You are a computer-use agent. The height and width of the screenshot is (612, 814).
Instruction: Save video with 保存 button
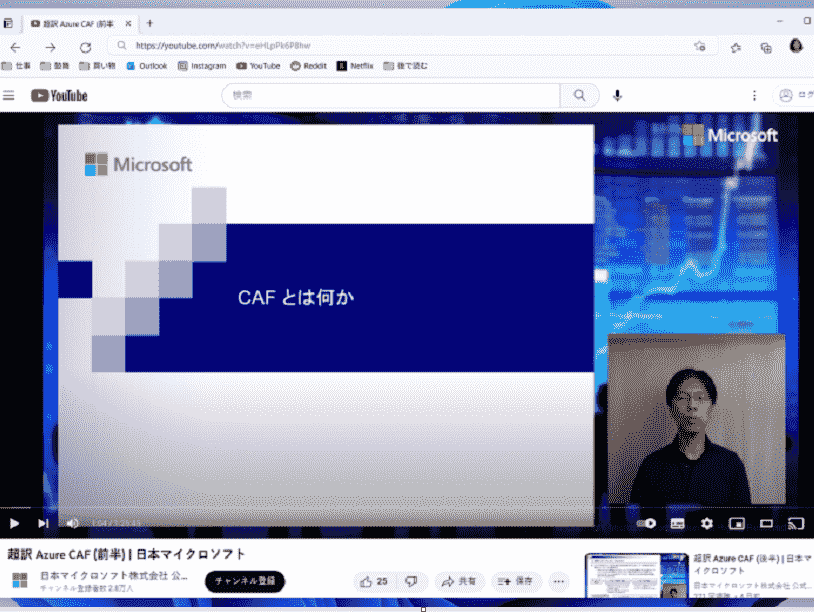(x=515, y=581)
